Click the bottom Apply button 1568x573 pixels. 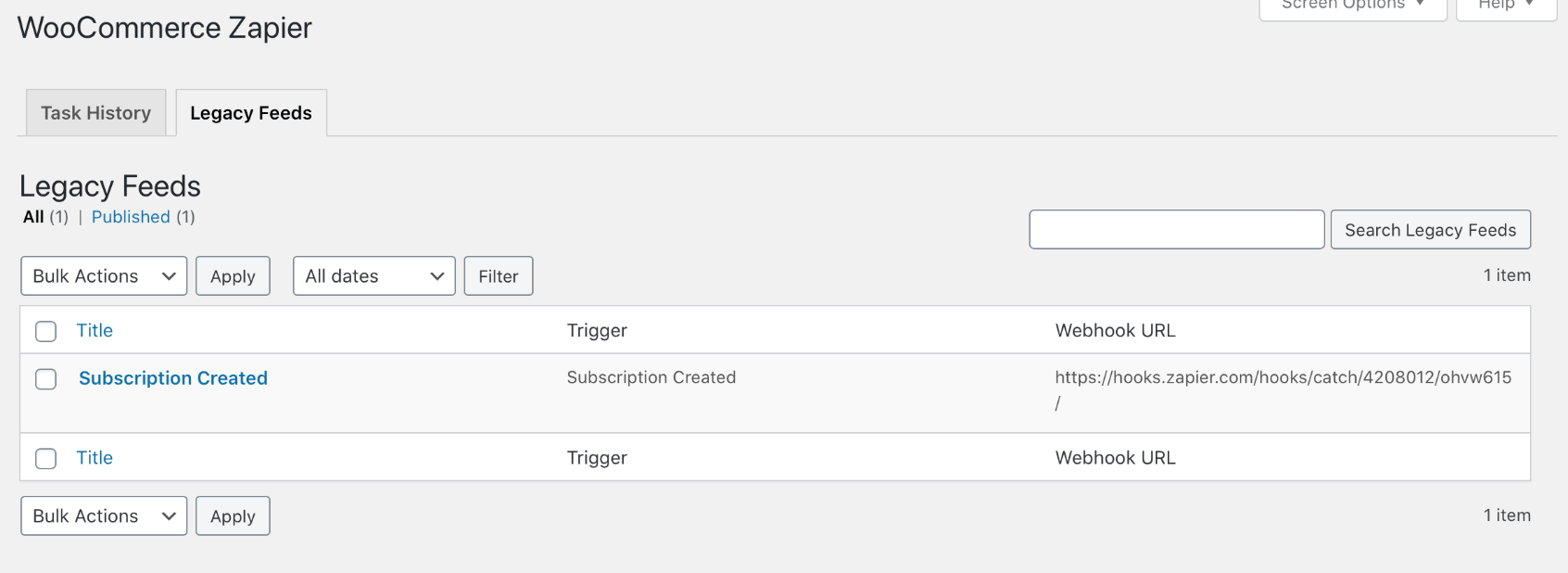[233, 516]
